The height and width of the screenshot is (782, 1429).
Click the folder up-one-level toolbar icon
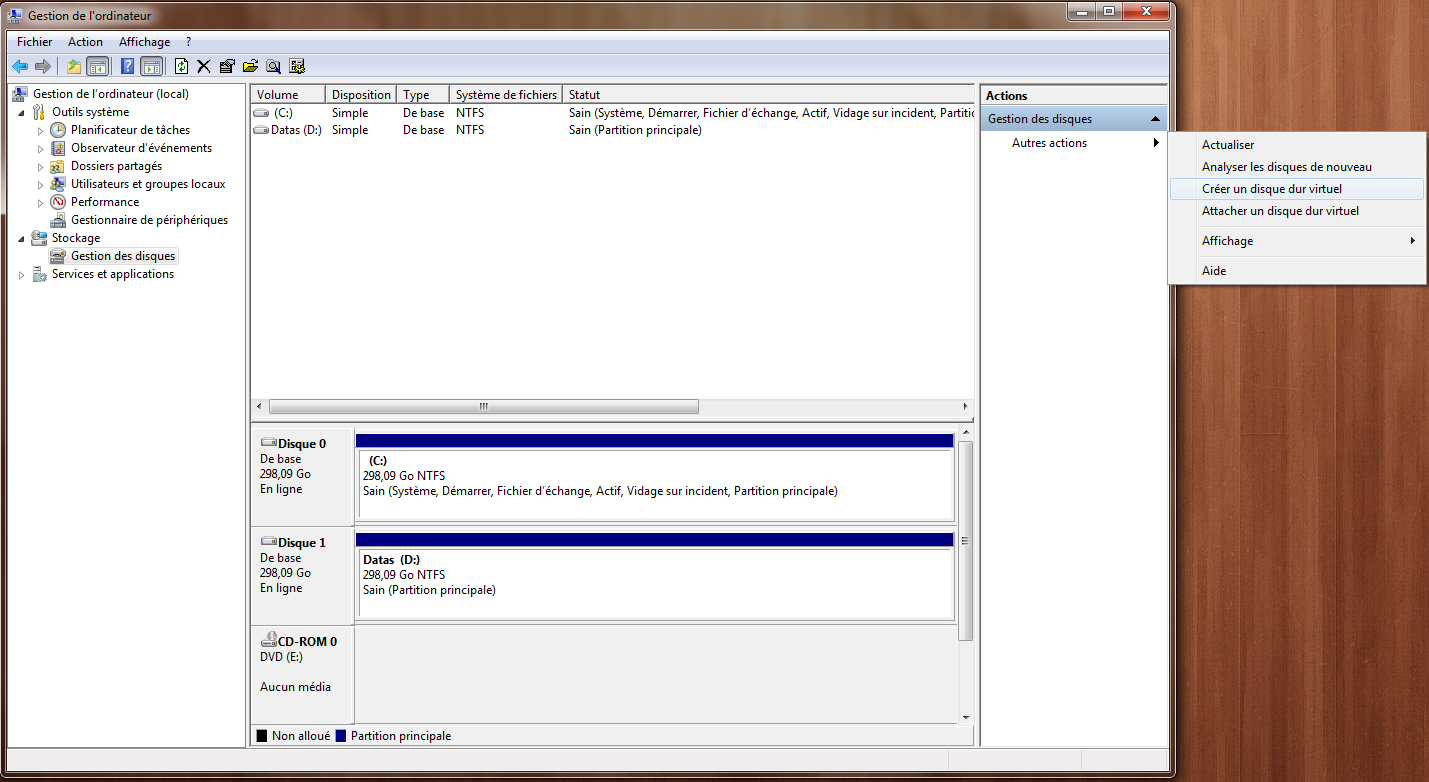tap(73, 66)
